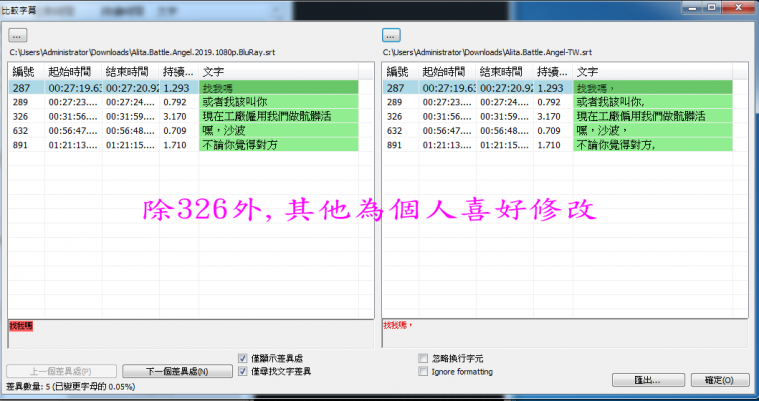The image size is (759, 401).
Task: Enable 忽略換行字元 checkbox
Action: (423, 358)
